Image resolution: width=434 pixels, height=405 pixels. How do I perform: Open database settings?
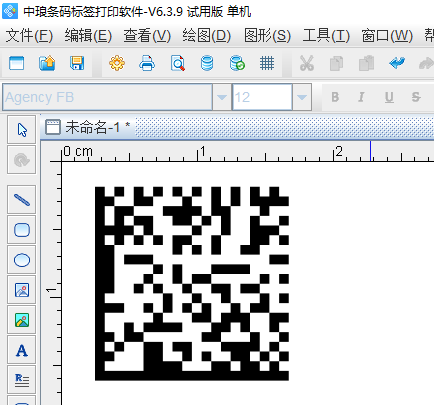207,63
